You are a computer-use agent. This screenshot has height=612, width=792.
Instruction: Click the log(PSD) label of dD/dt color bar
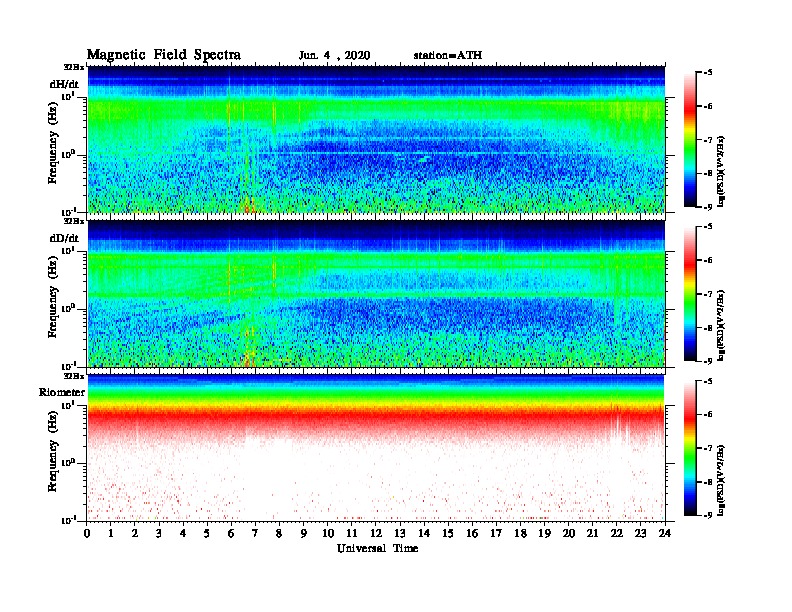pyautogui.click(x=721, y=325)
